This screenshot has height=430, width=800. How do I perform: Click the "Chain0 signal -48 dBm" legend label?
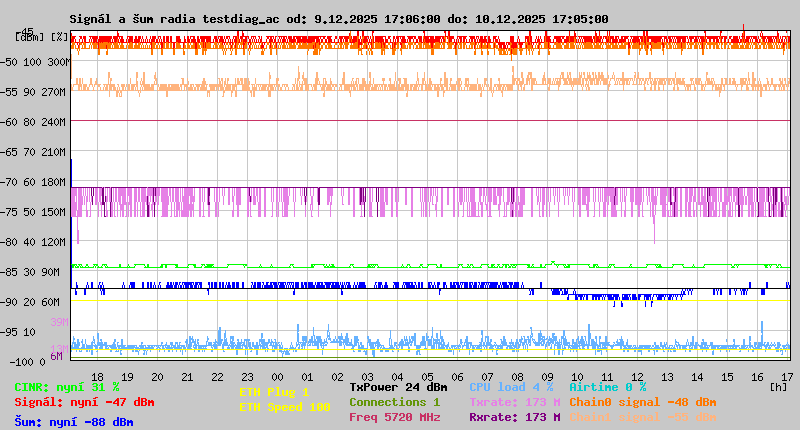pos(643,402)
